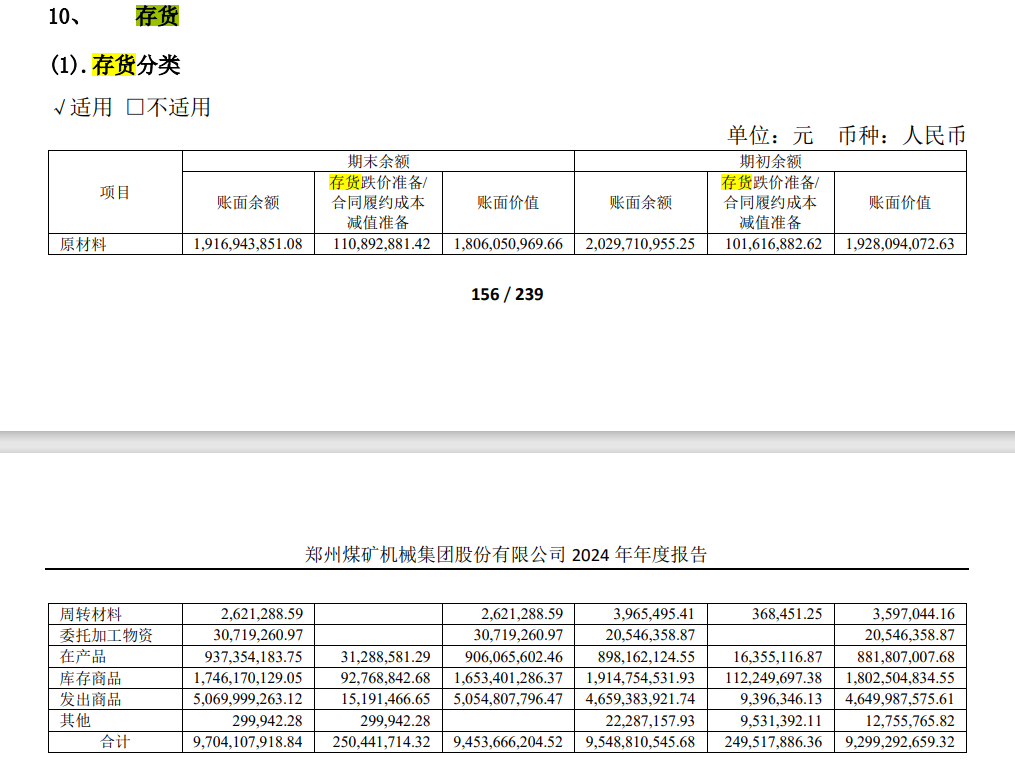Select the cell 4,649,987,575.61

tap(900, 699)
